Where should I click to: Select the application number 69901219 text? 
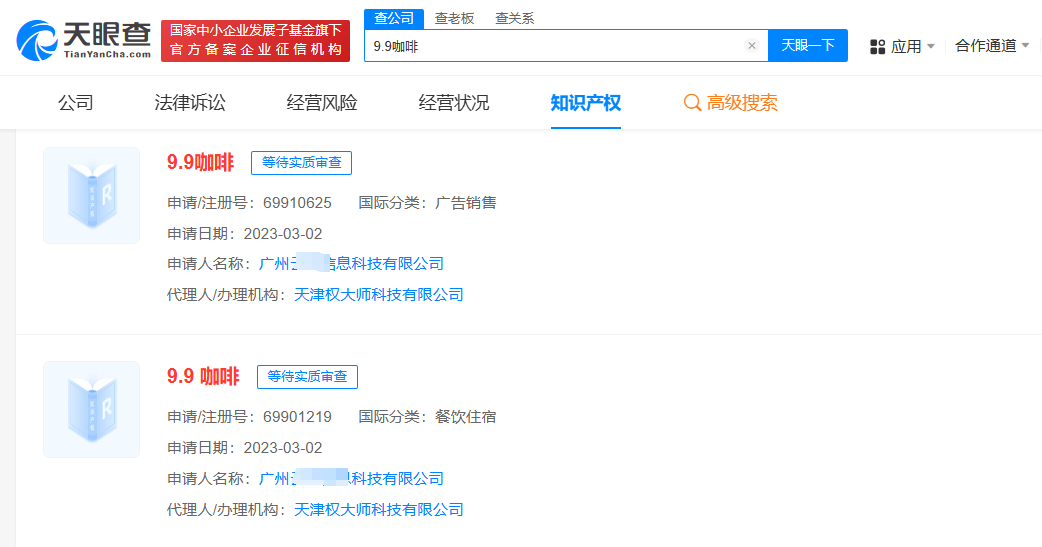tap(297, 417)
